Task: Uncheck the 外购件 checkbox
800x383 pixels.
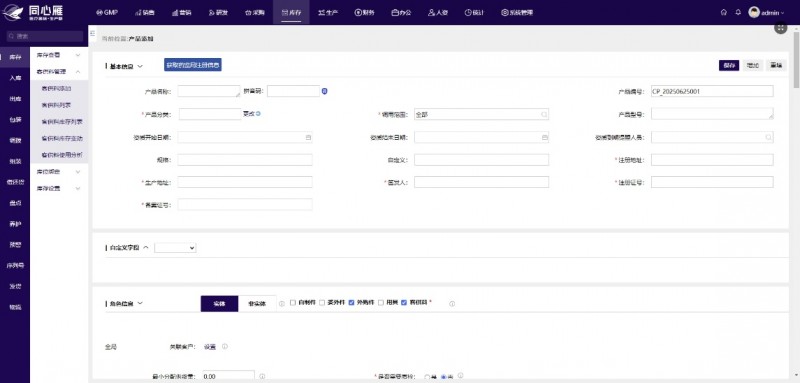Action: [352, 302]
